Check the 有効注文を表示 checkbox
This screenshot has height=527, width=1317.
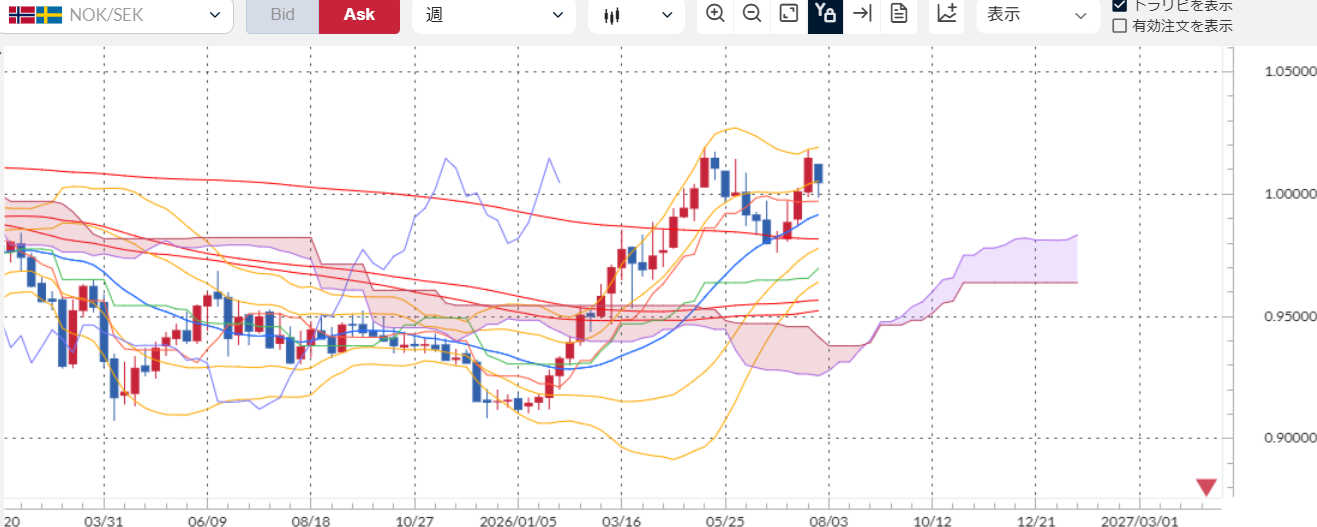pos(1120,26)
